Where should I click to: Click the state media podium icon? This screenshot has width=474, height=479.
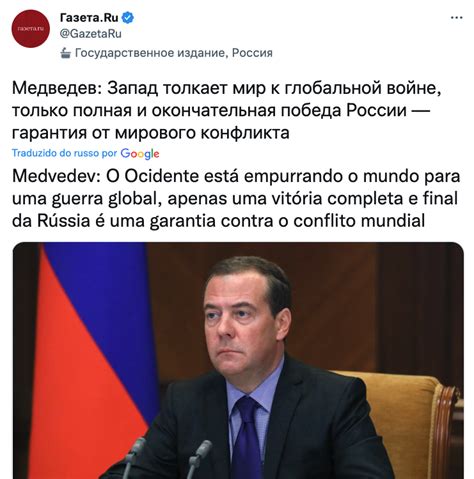pyautogui.click(x=66, y=53)
